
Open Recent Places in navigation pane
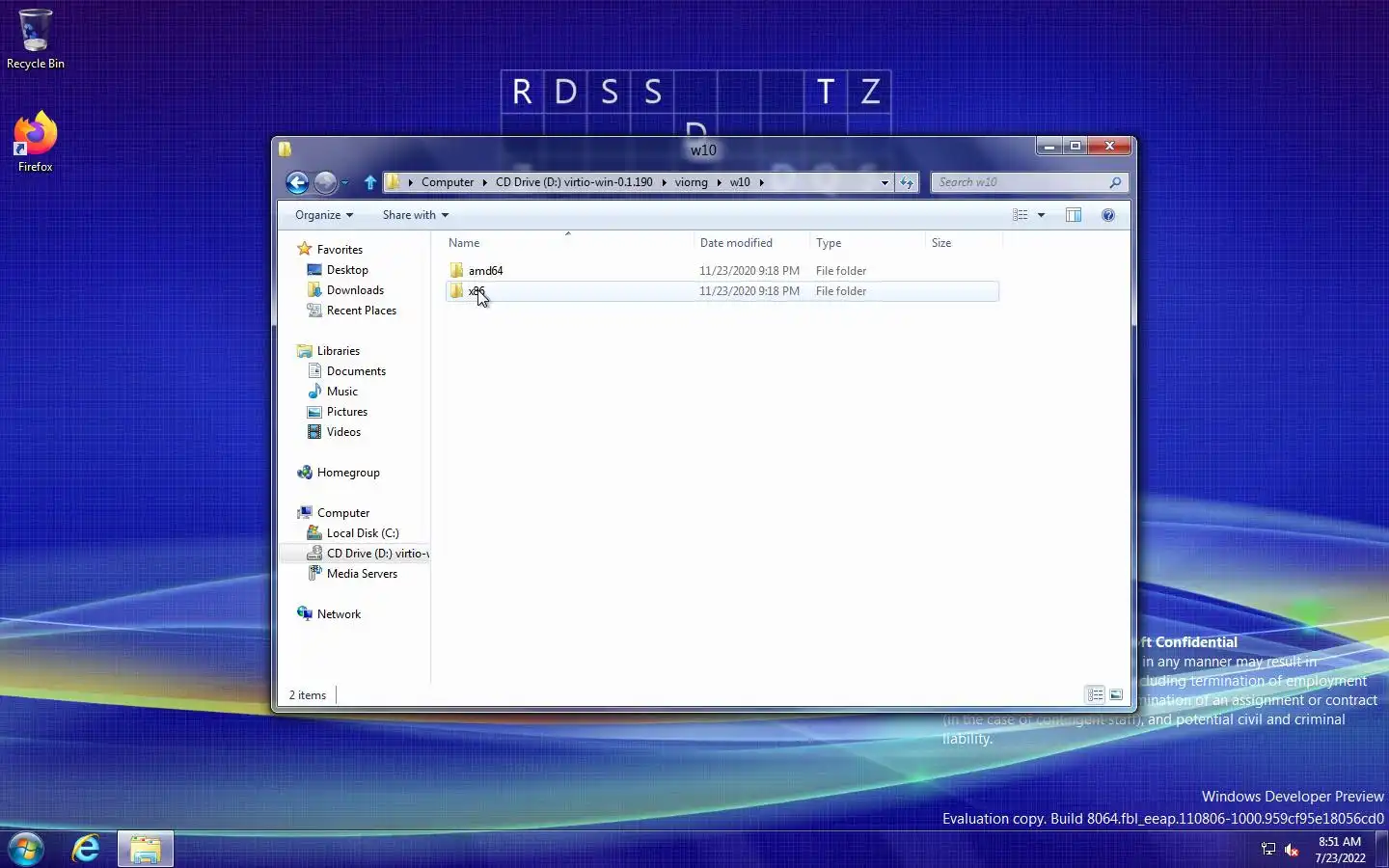click(362, 311)
